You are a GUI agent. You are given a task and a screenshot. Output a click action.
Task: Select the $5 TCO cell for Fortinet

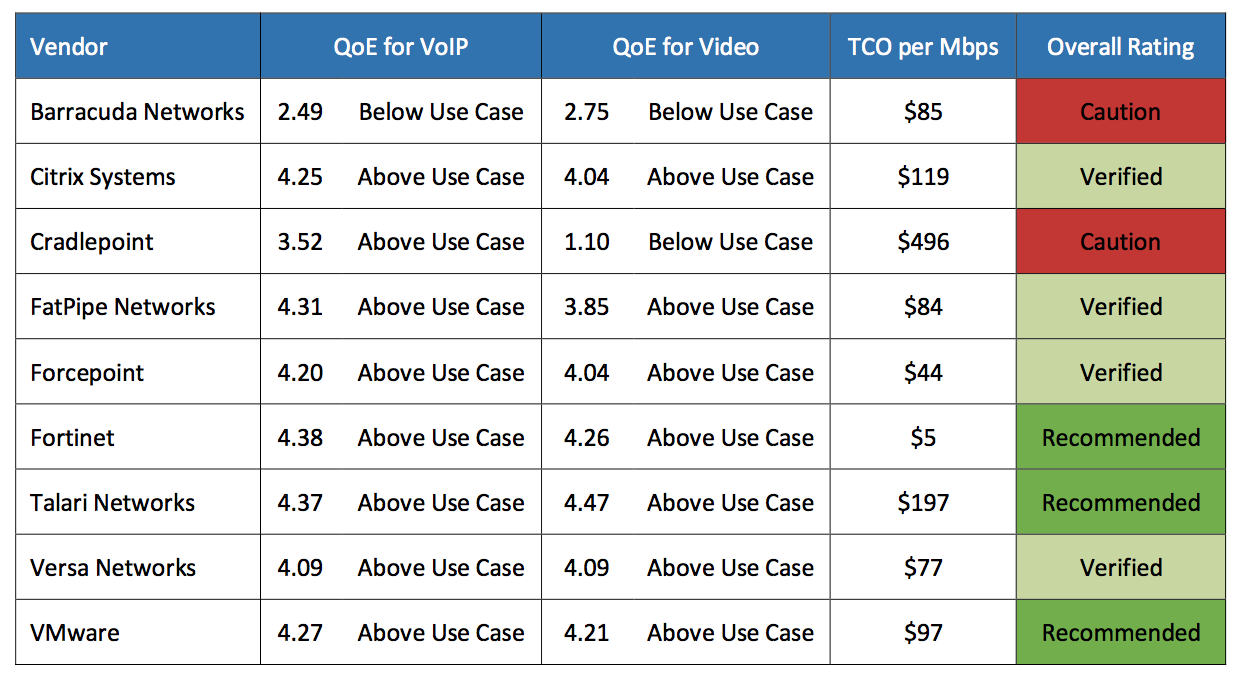922,438
